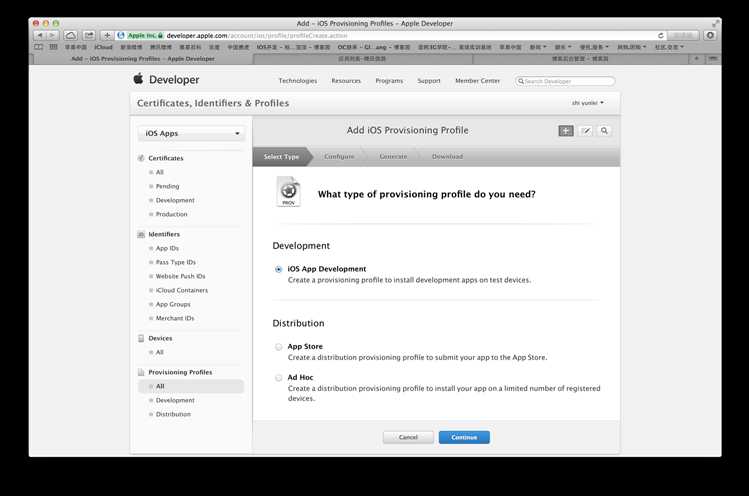Click the Identifiers section icon

pos(141,234)
